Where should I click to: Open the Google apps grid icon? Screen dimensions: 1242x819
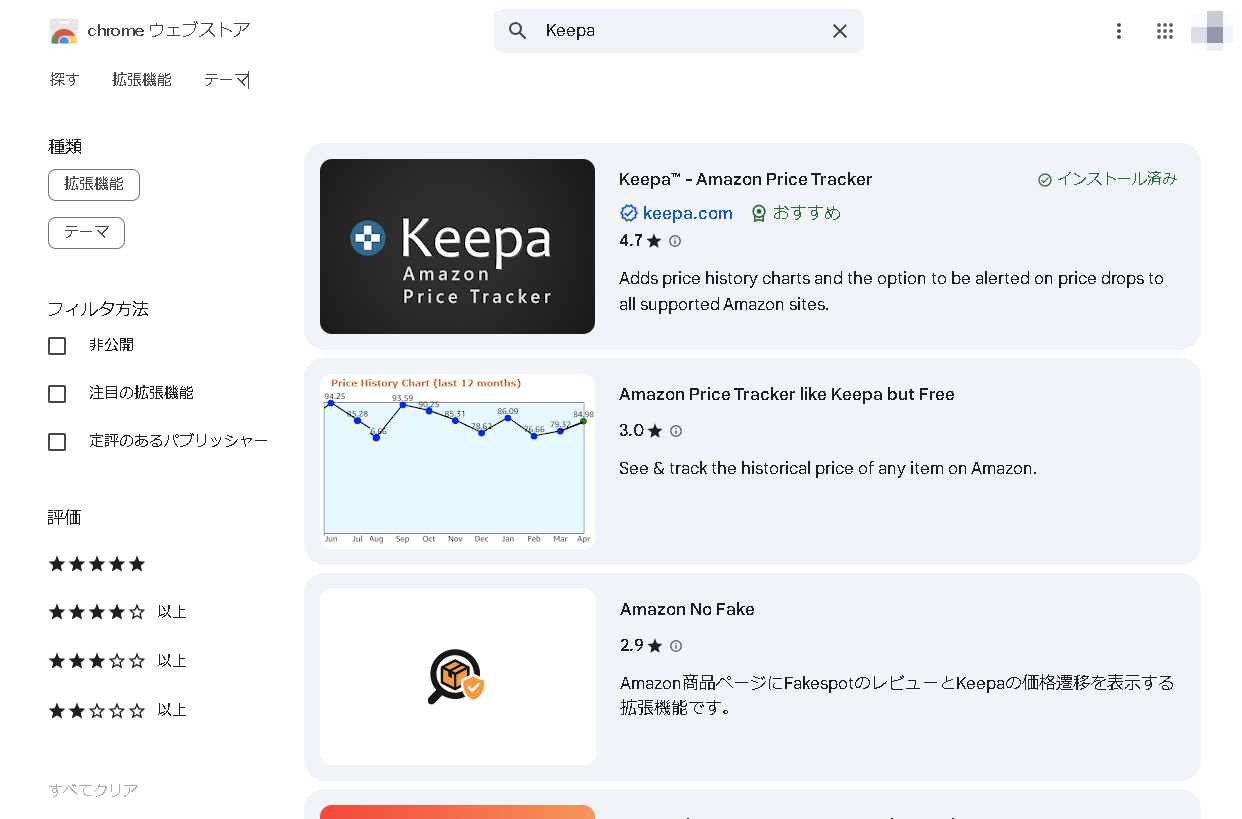tap(1164, 31)
